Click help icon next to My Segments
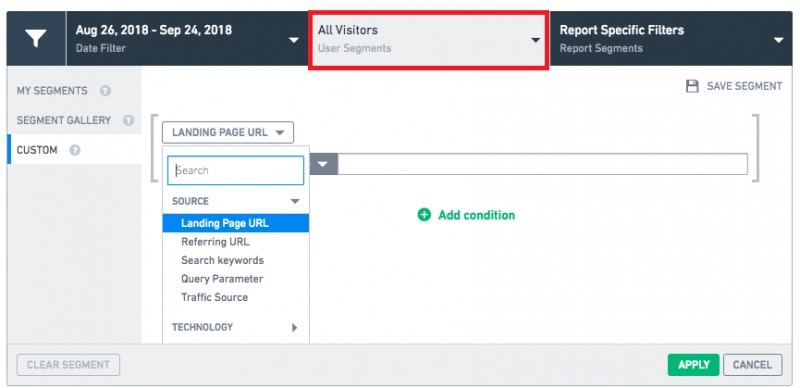 [105, 91]
